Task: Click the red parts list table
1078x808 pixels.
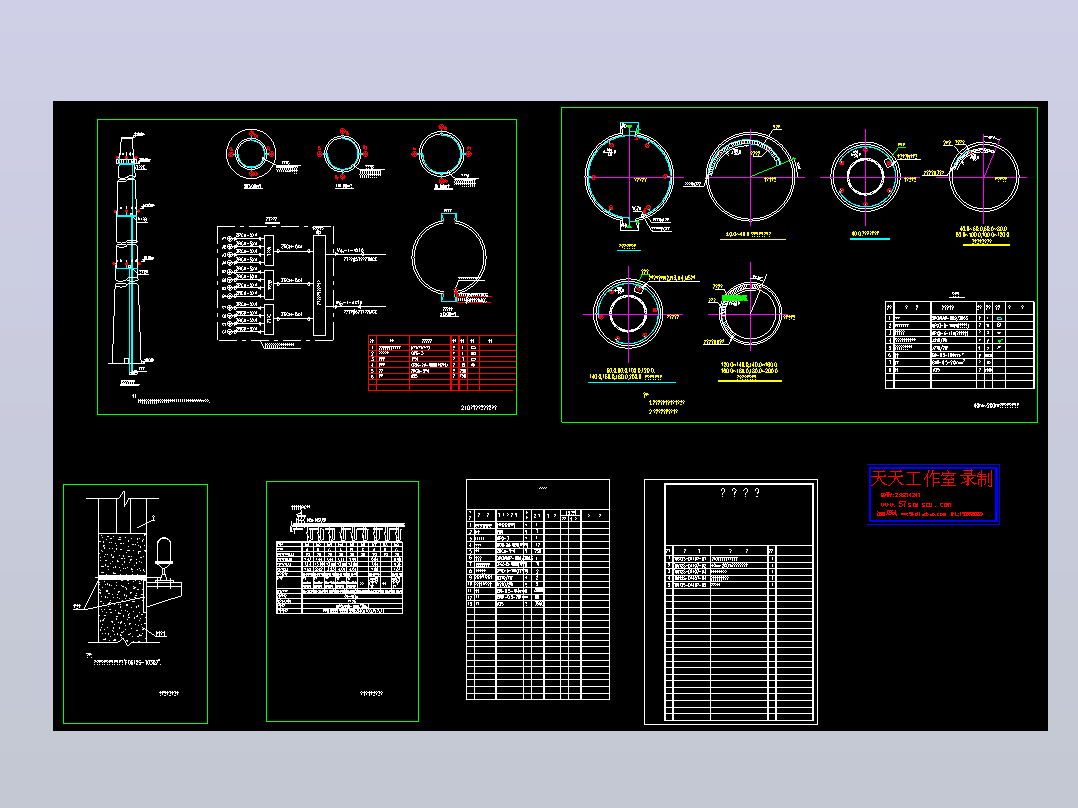Action: [442, 362]
